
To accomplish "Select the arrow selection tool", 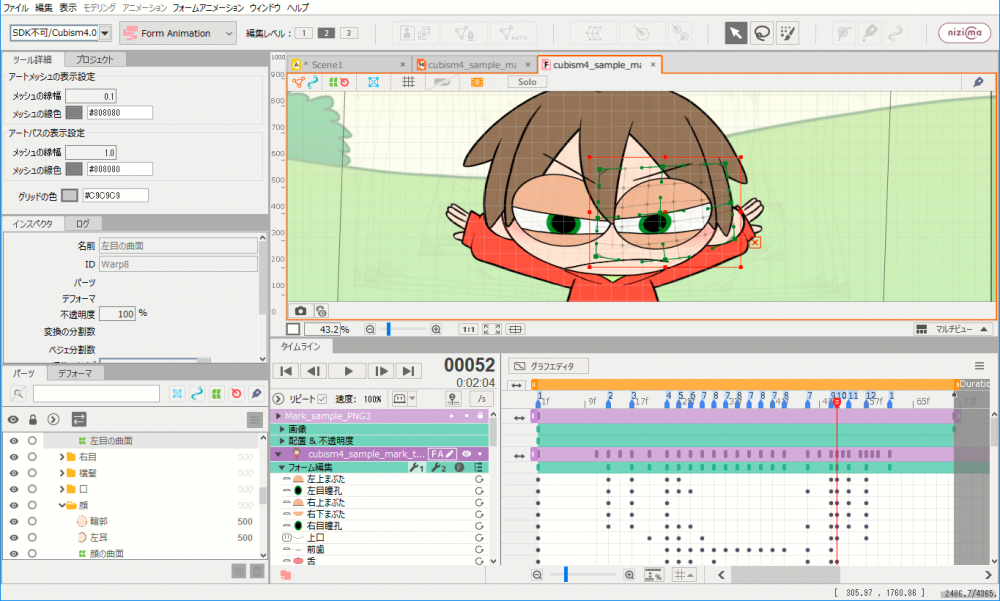I will 735,33.
